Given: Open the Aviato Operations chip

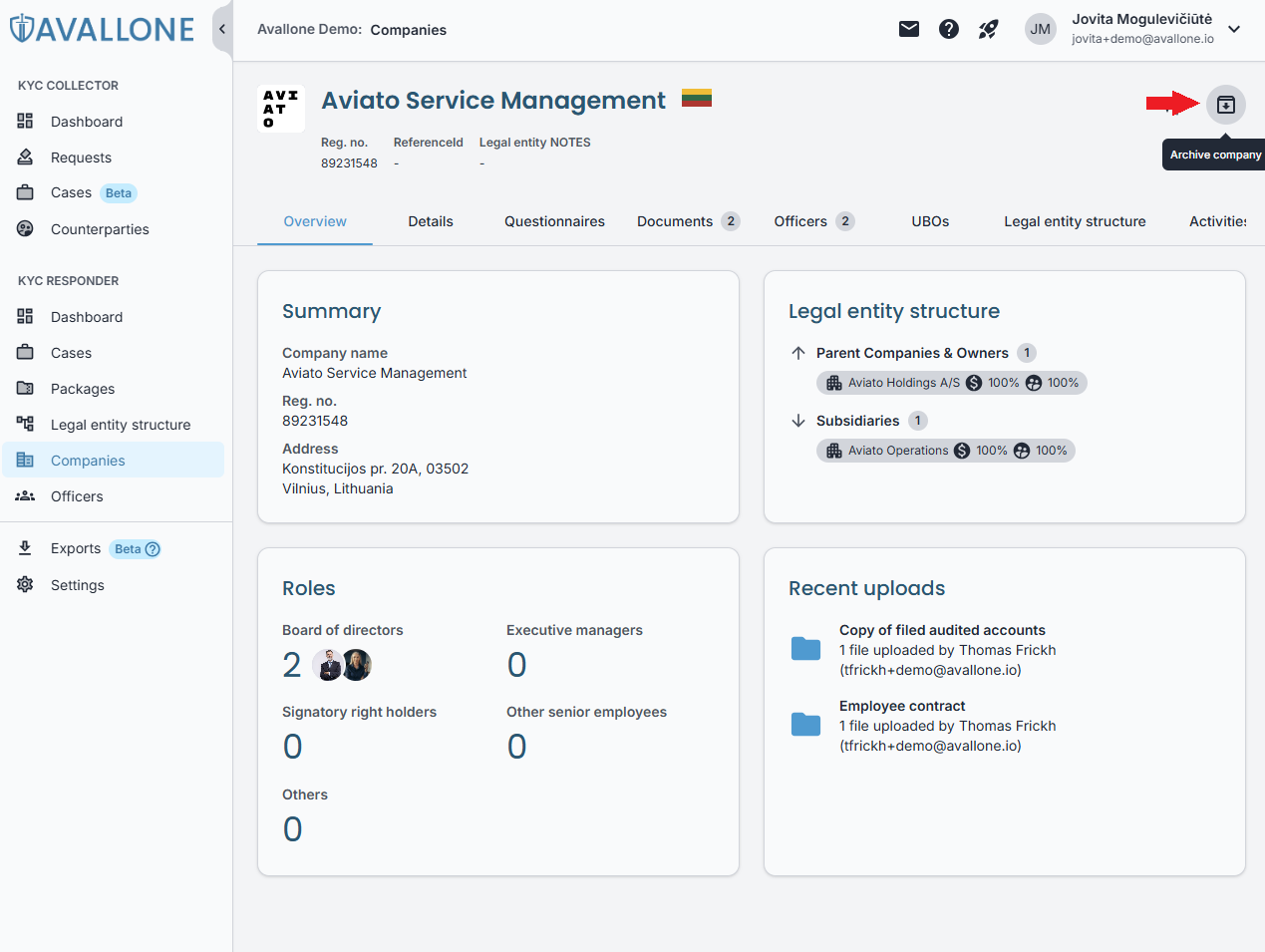Looking at the screenshot, I should 946,451.
